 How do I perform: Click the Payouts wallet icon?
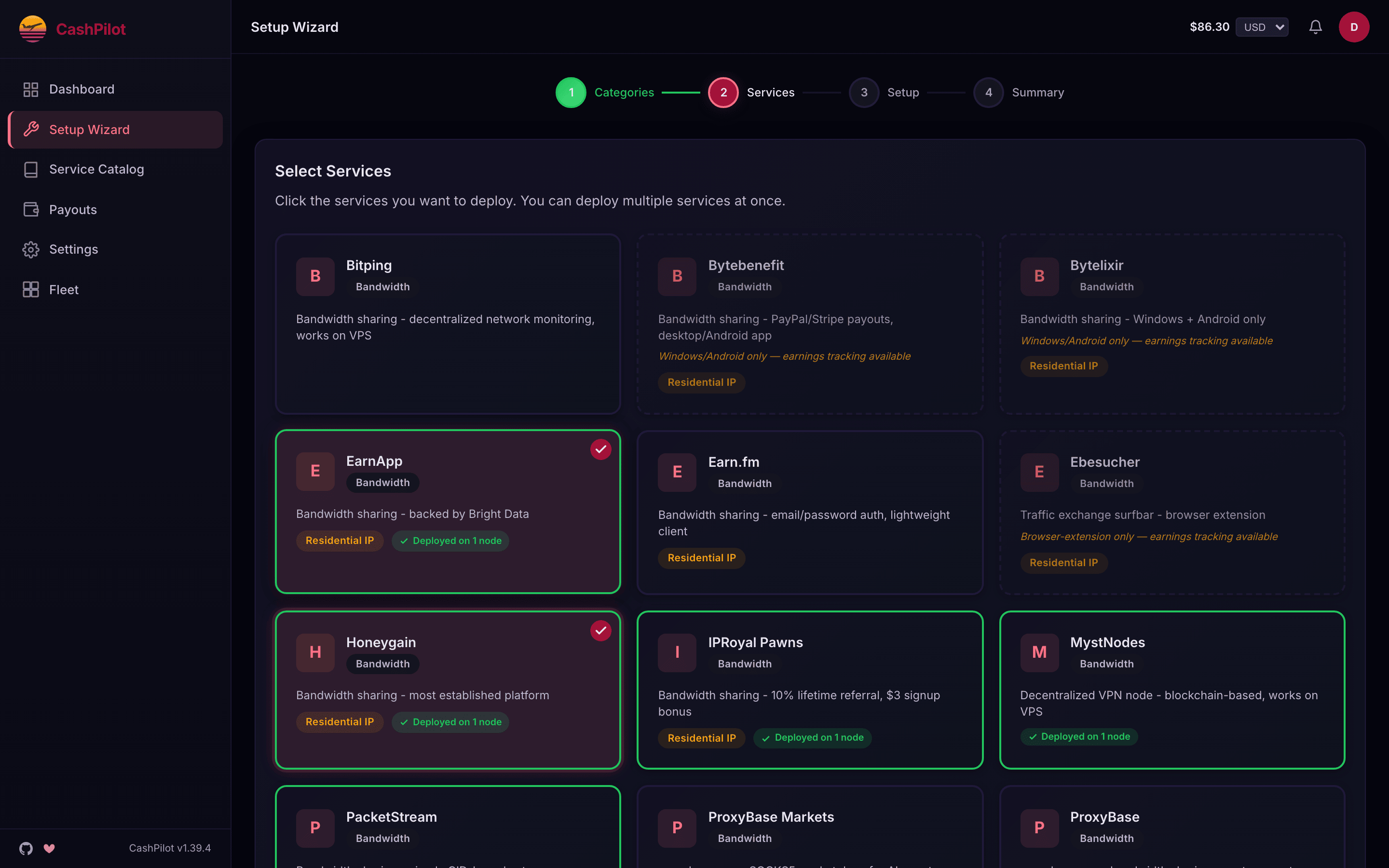[30, 210]
